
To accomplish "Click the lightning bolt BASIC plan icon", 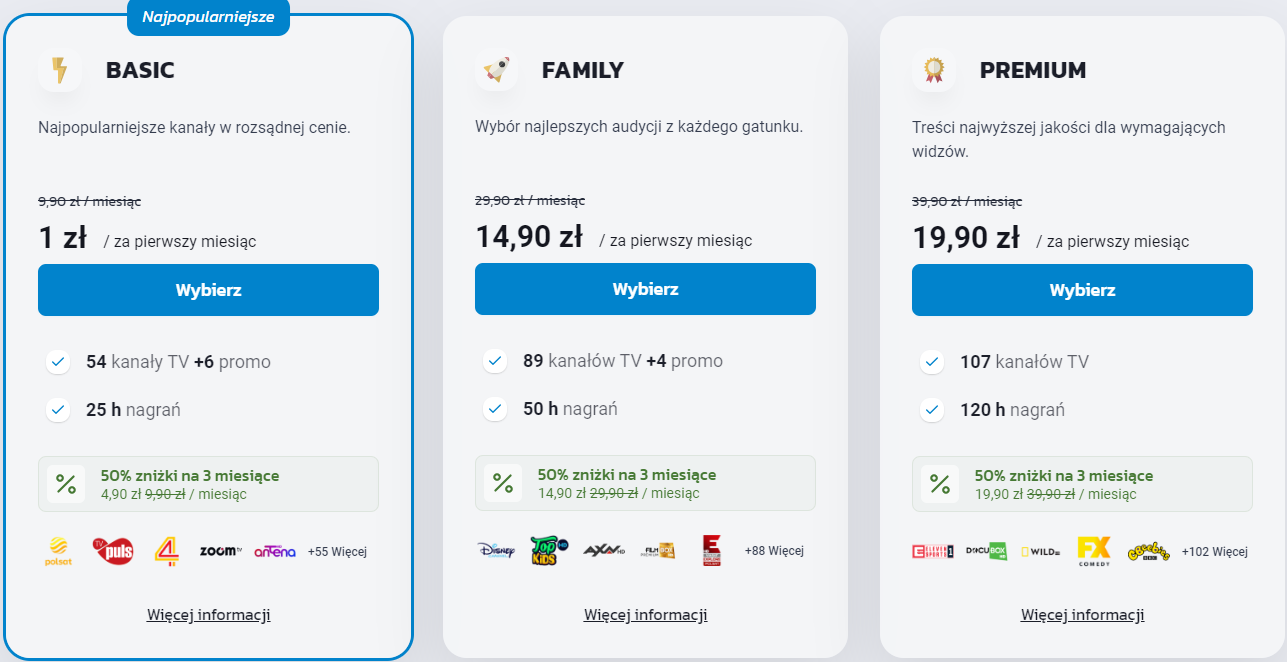I will pyautogui.click(x=60, y=71).
